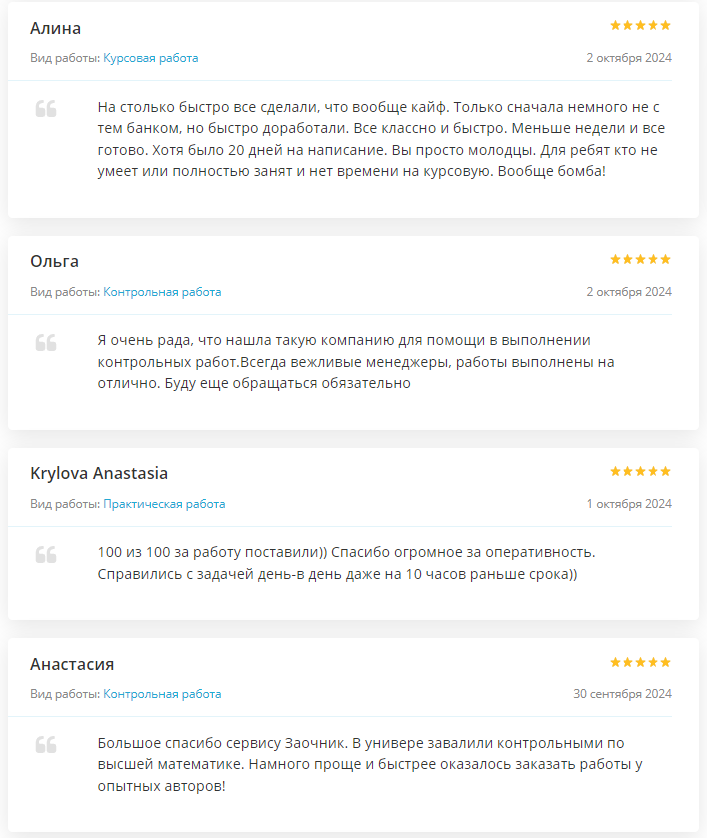This screenshot has width=707, height=838.
Task: Click the review text starting 'Я очень рада'
Action: pos(356,362)
